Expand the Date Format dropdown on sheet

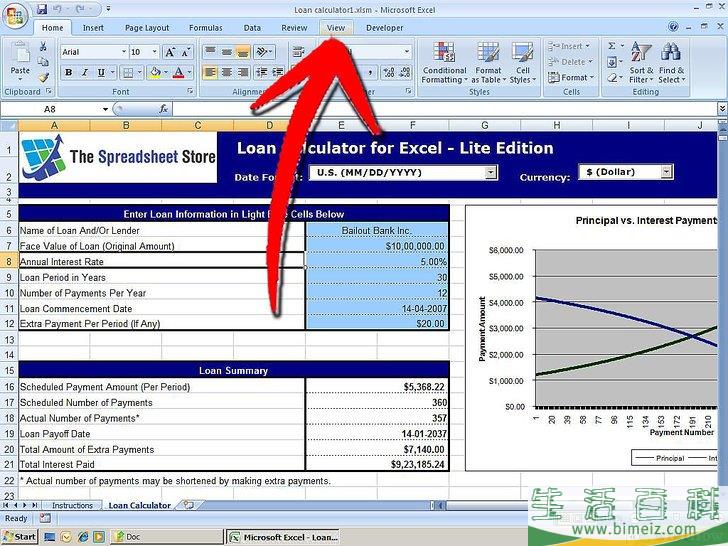point(490,172)
